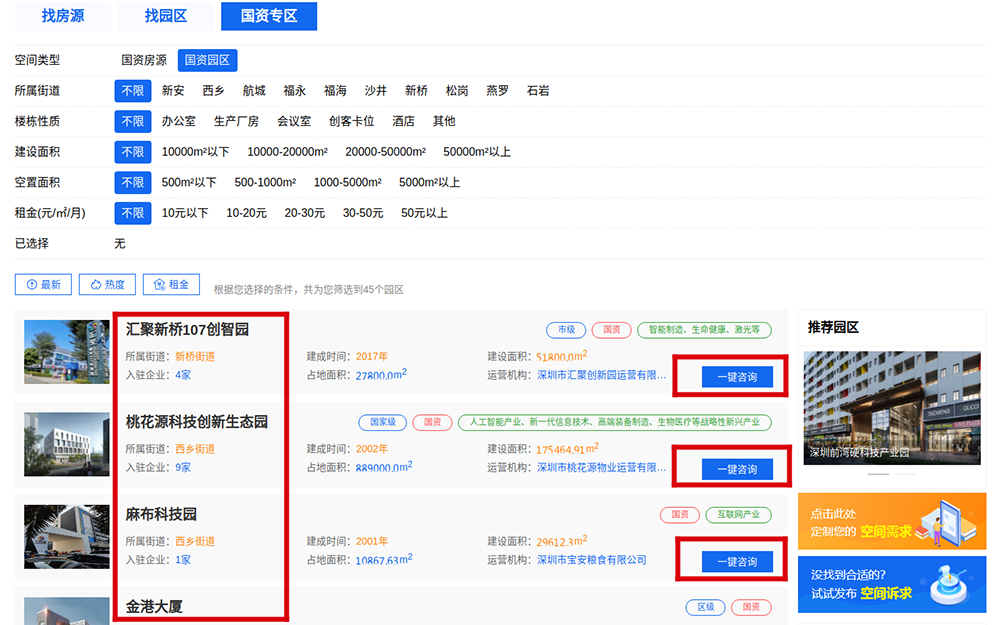Viewport: 1000px width, 625px height.
Task: Open the 找园区 tab
Action: coord(166,16)
